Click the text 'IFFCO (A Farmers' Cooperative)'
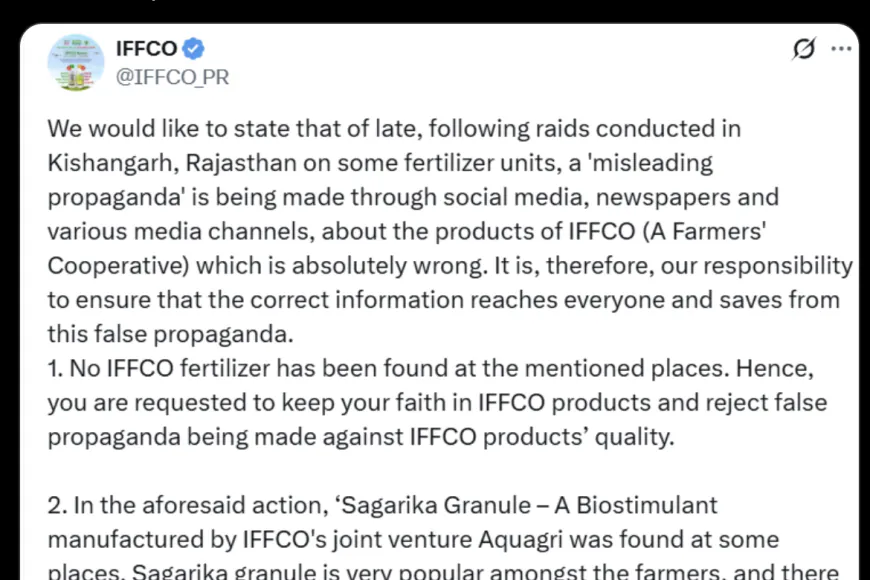The height and width of the screenshot is (580, 870). point(407,248)
